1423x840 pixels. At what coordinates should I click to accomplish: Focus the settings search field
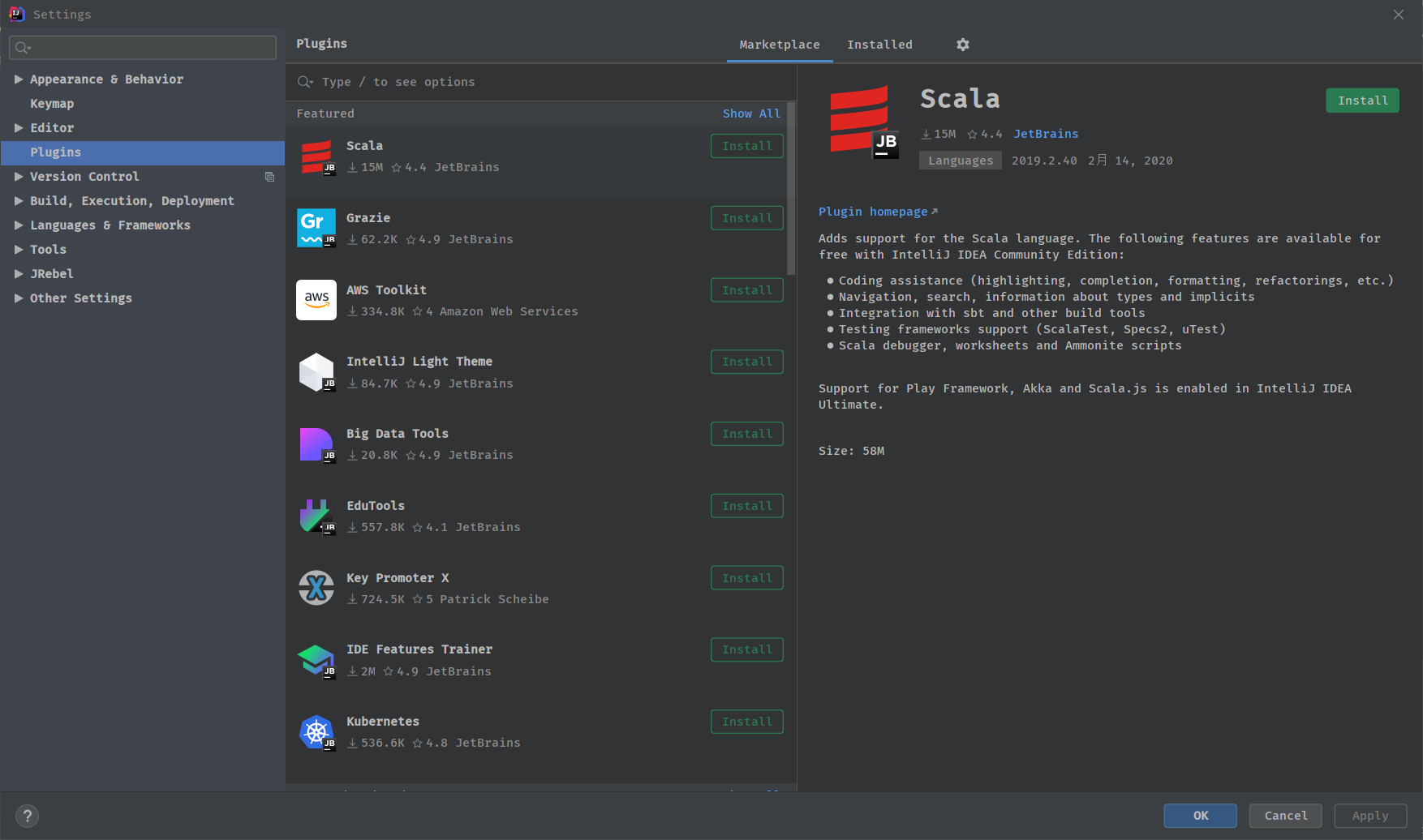(x=143, y=48)
